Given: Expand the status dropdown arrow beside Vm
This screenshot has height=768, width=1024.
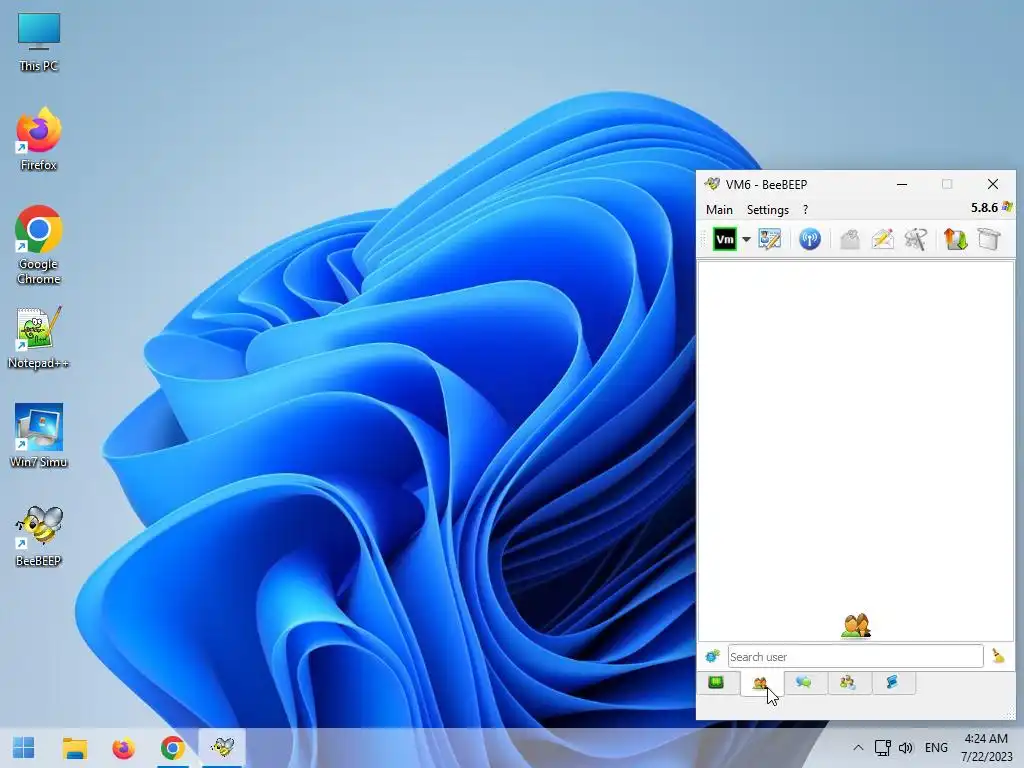Looking at the screenshot, I should point(746,240).
